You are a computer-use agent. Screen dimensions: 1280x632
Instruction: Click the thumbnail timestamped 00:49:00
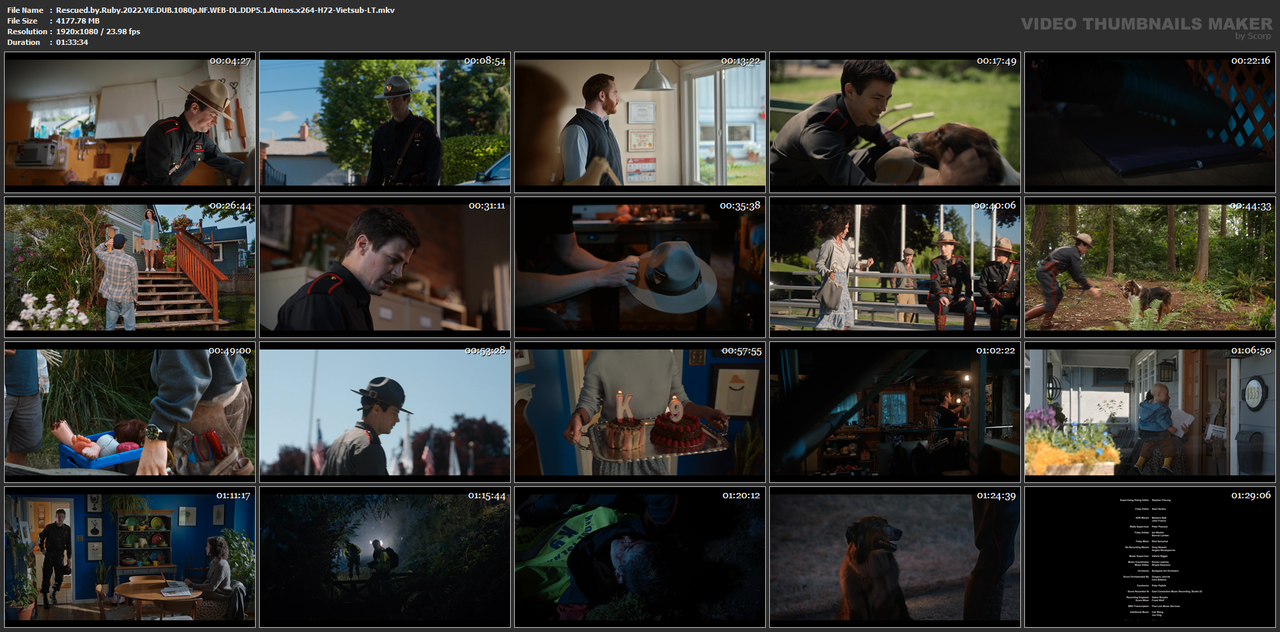(128, 410)
